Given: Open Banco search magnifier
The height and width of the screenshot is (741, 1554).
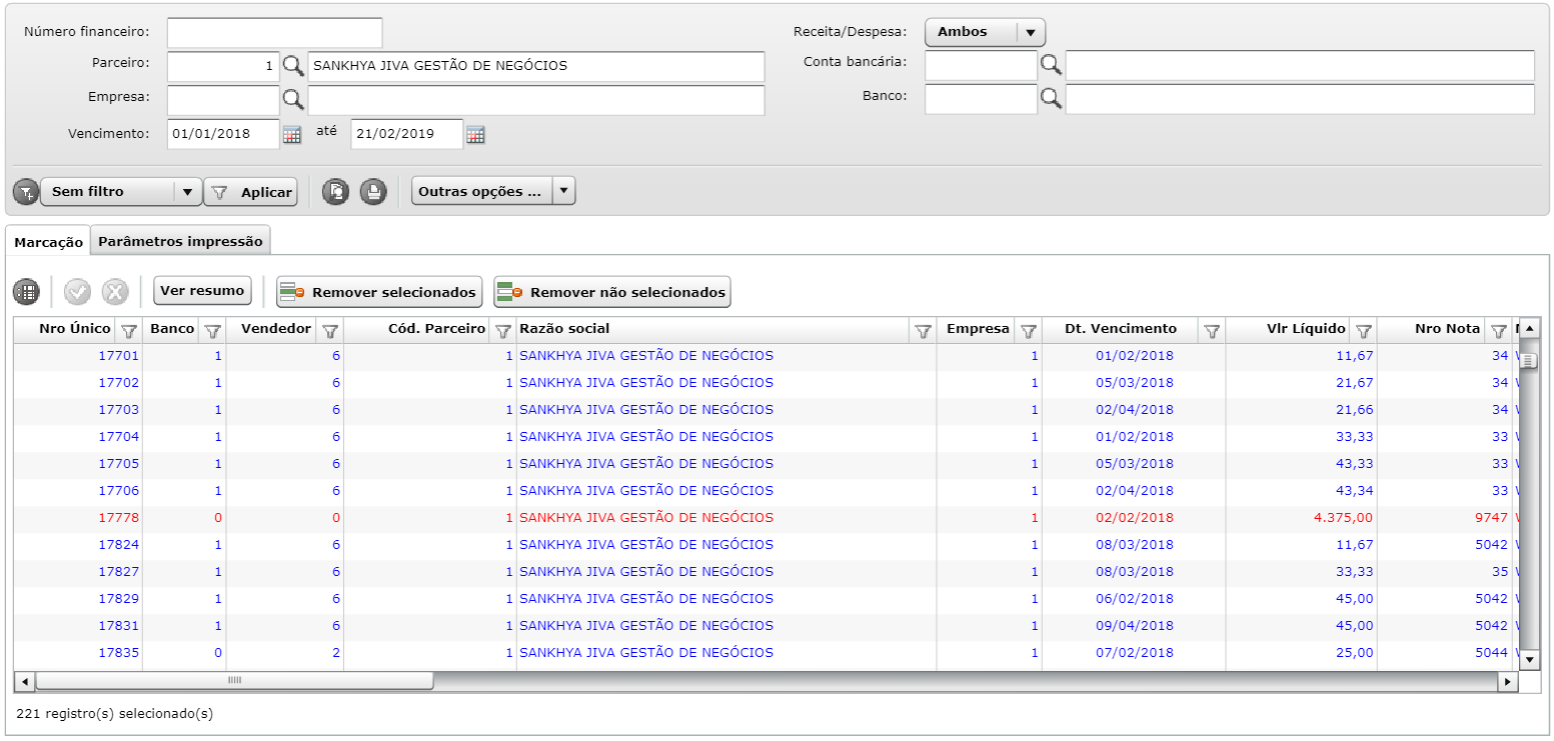Looking at the screenshot, I should [x=1051, y=98].
